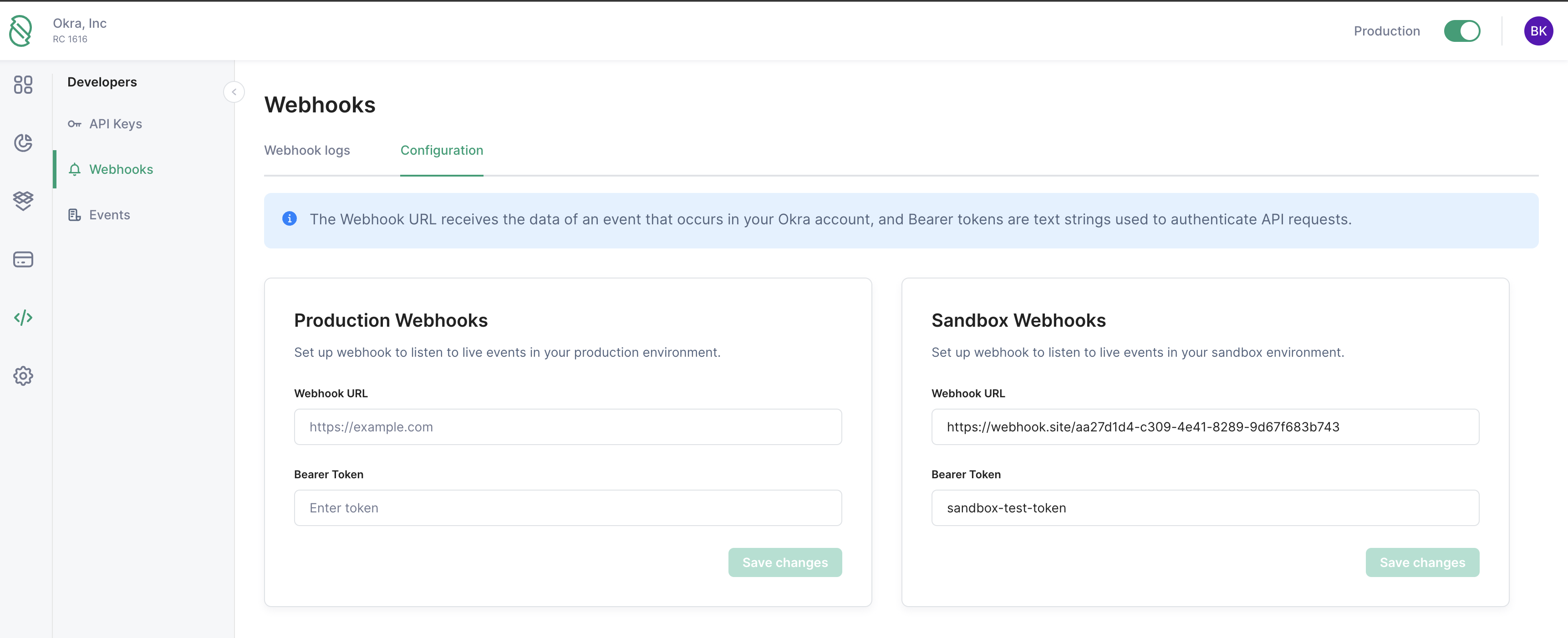Open the payment card sidebar icon
The height and width of the screenshot is (638, 1568).
click(23, 260)
